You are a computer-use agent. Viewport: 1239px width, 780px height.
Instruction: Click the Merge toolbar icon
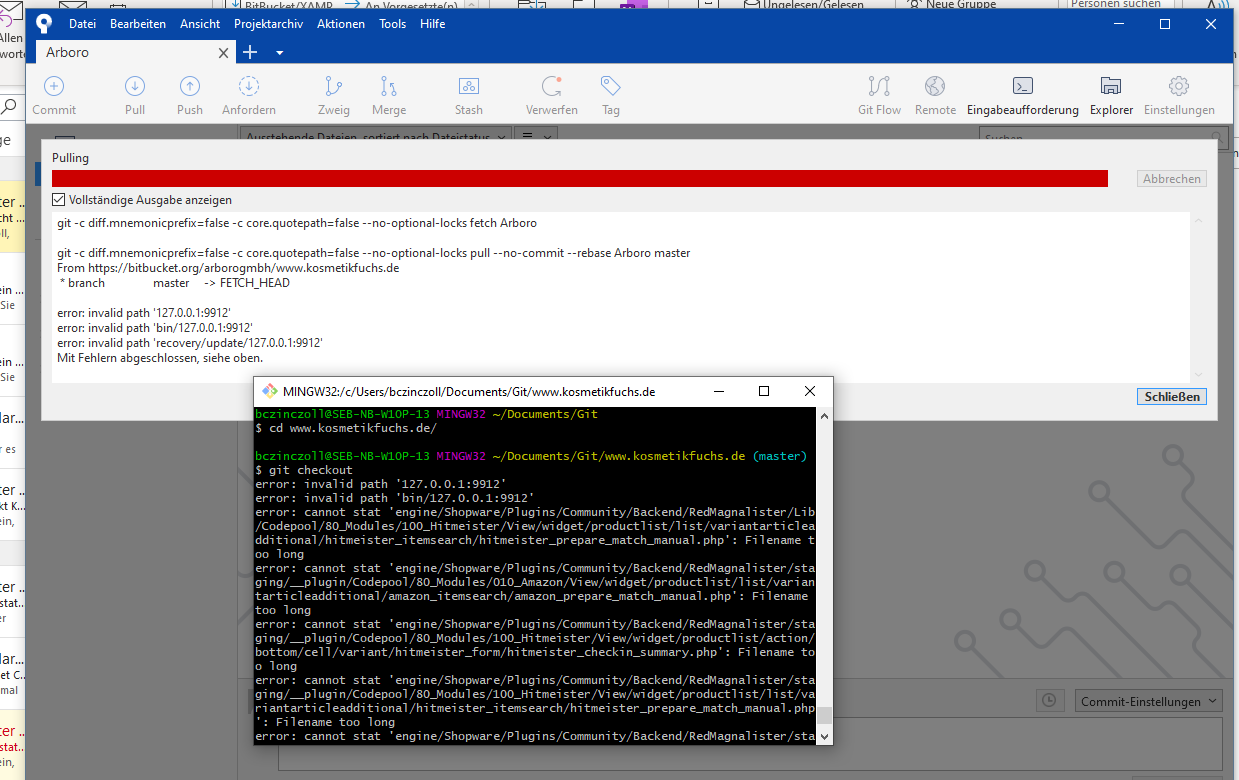click(x=389, y=87)
